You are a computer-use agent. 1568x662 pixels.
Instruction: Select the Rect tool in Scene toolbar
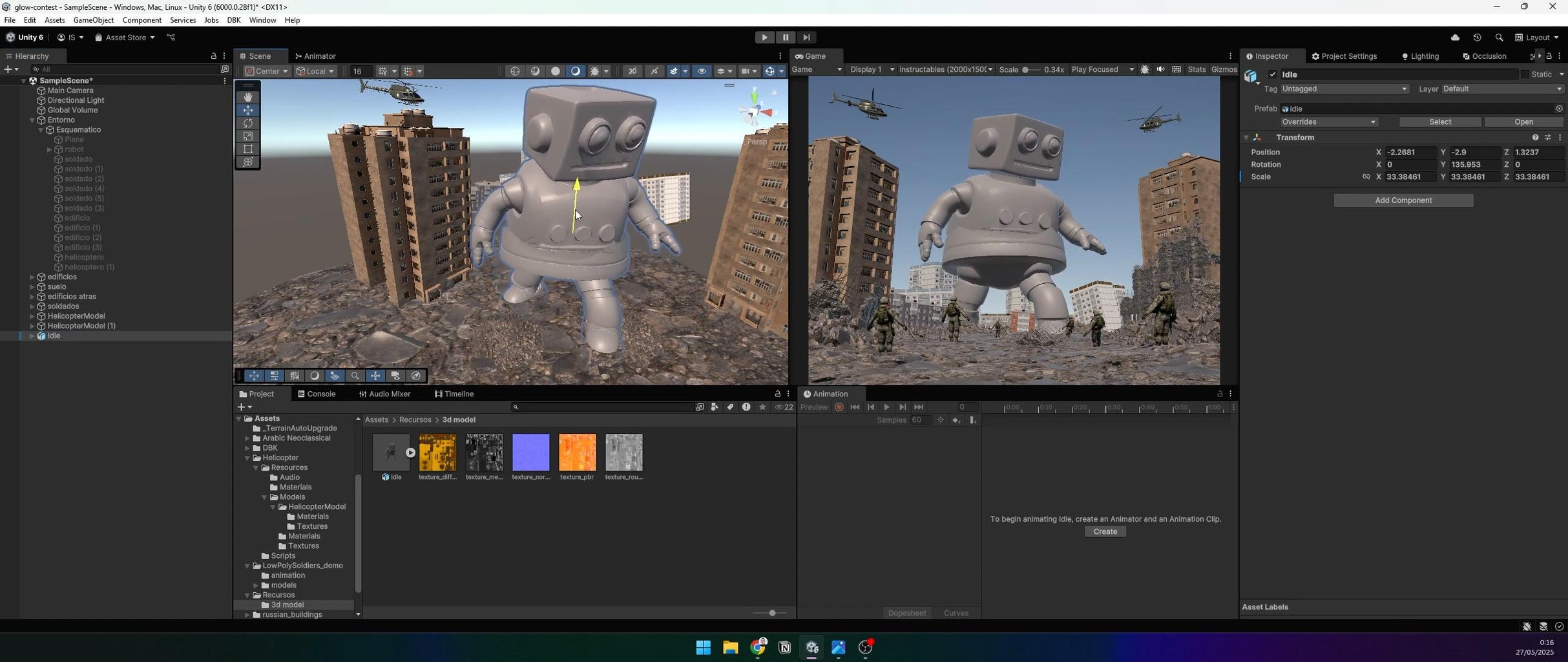pos(248,149)
